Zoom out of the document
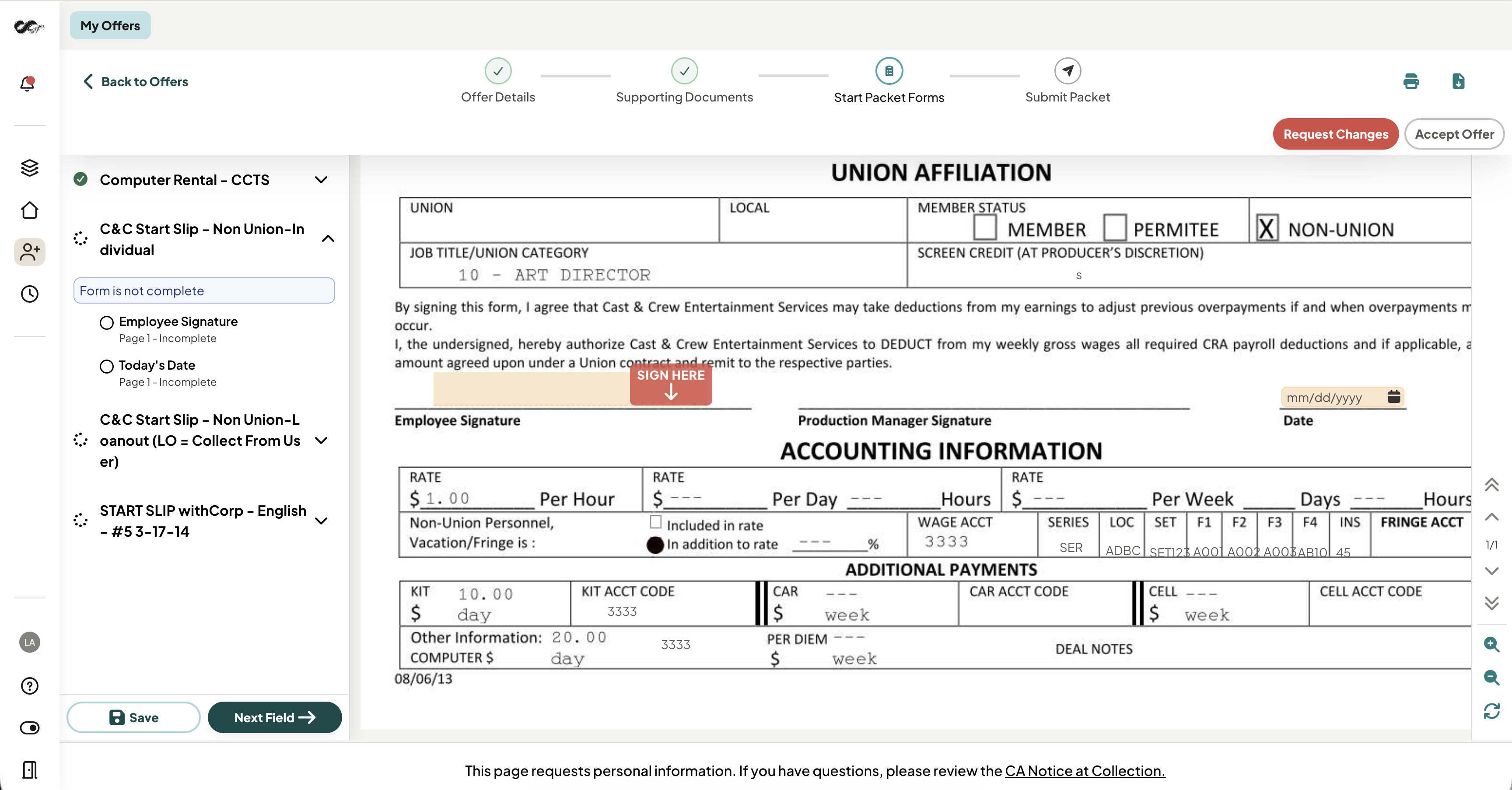The image size is (1512, 790). pyautogui.click(x=1491, y=677)
